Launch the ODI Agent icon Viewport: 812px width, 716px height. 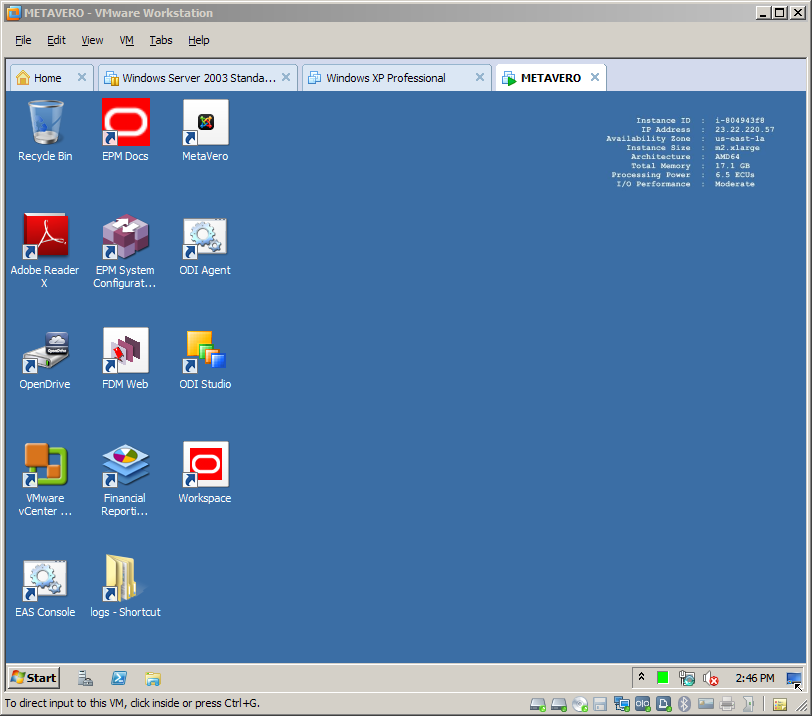point(205,238)
